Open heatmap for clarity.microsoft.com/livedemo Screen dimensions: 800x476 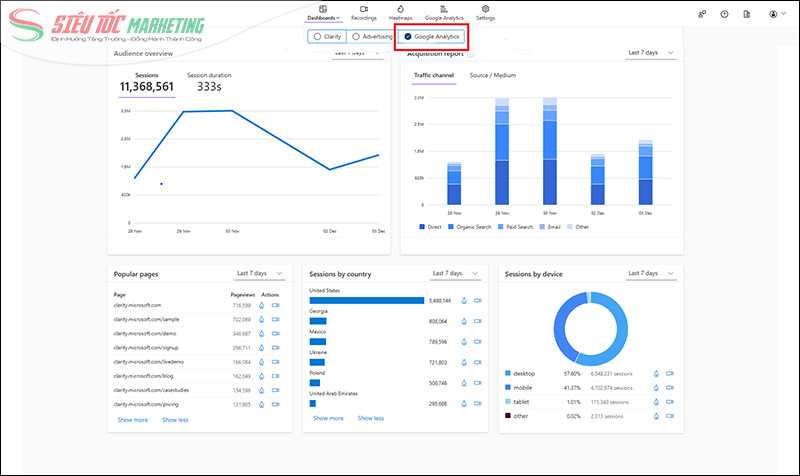(x=262, y=362)
